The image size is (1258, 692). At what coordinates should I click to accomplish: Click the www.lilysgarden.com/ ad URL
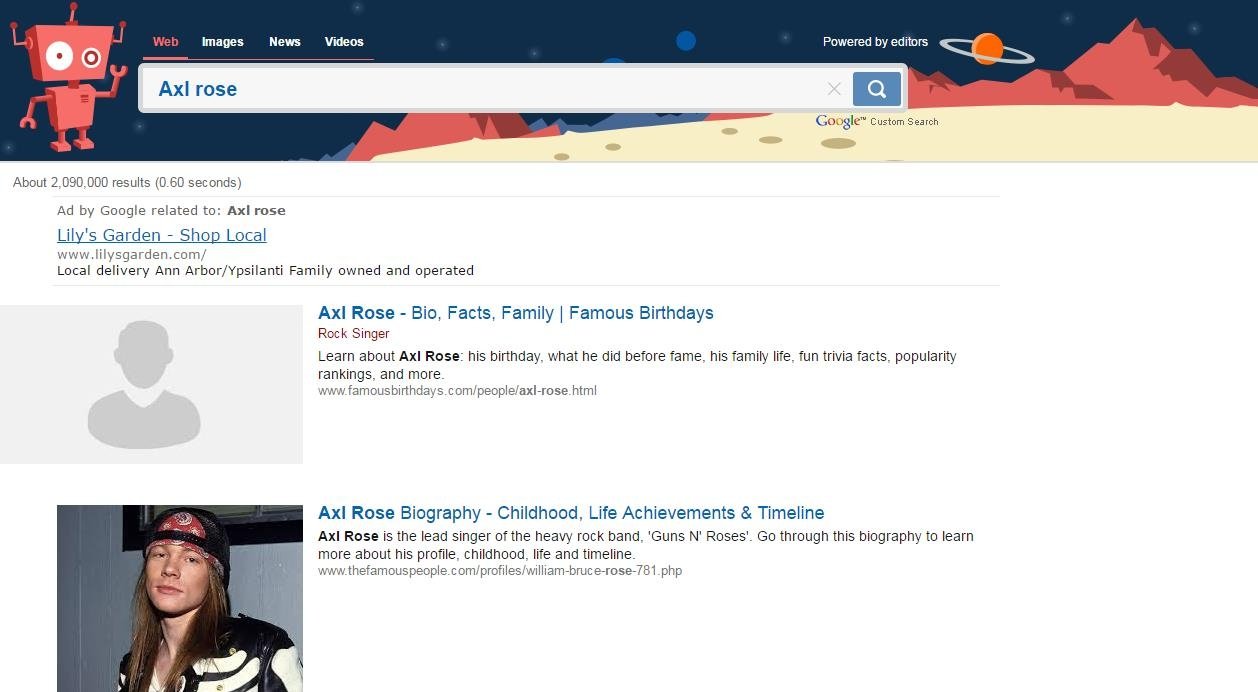click(x=132, y=254)
